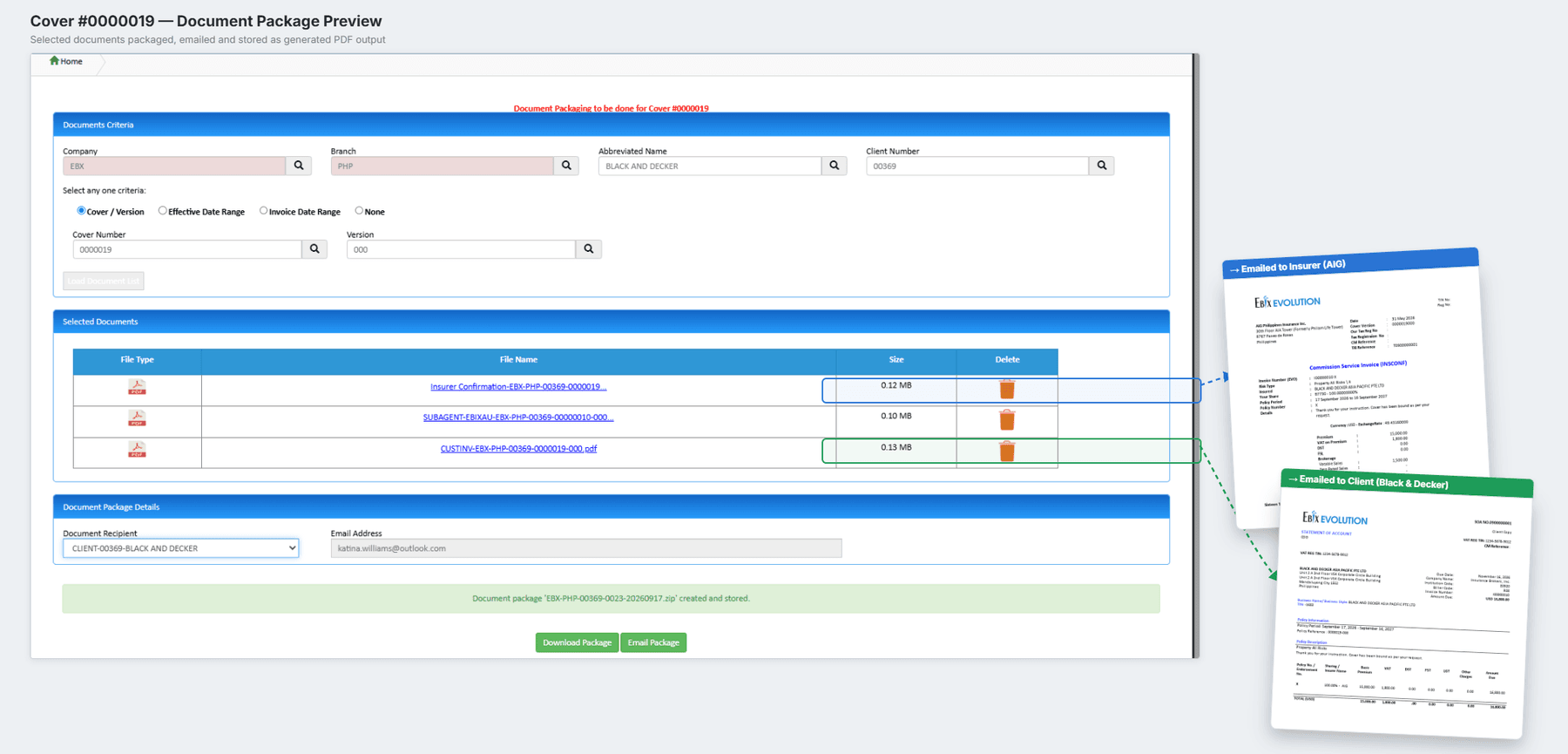Click the red 'Document Packaging to be done' notice
The width and height of the screenshot is (1568, 754).
(x=611, y=108)
